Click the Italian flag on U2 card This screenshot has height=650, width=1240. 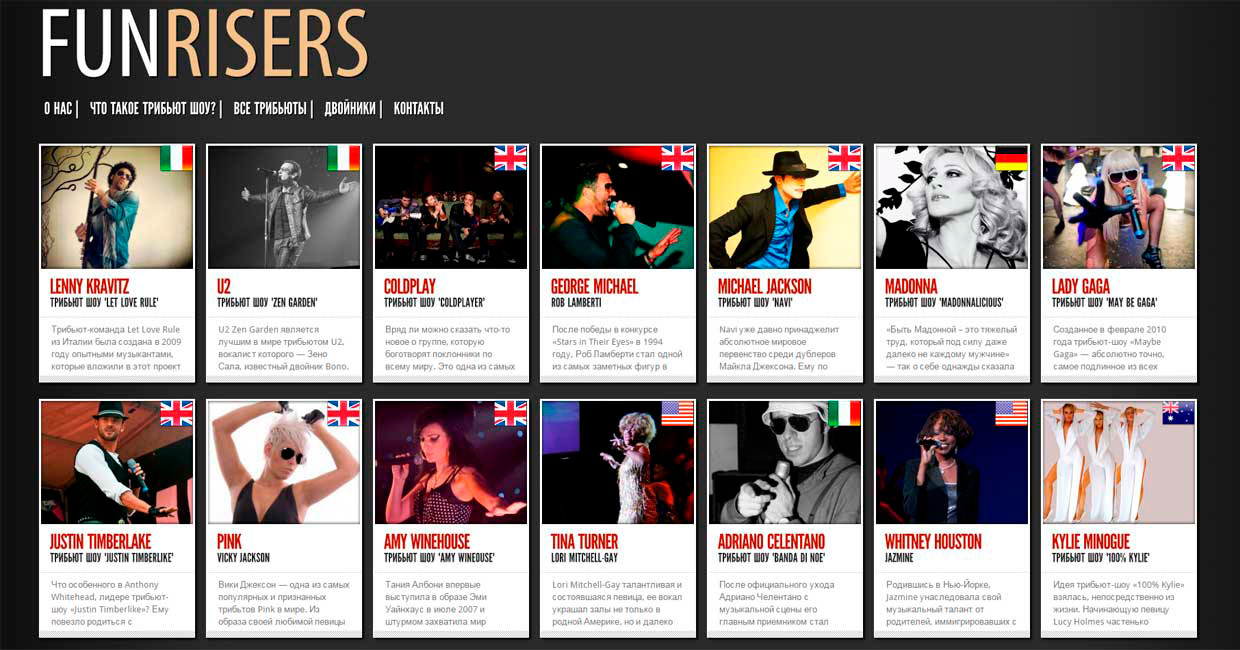tap(344, 158)
